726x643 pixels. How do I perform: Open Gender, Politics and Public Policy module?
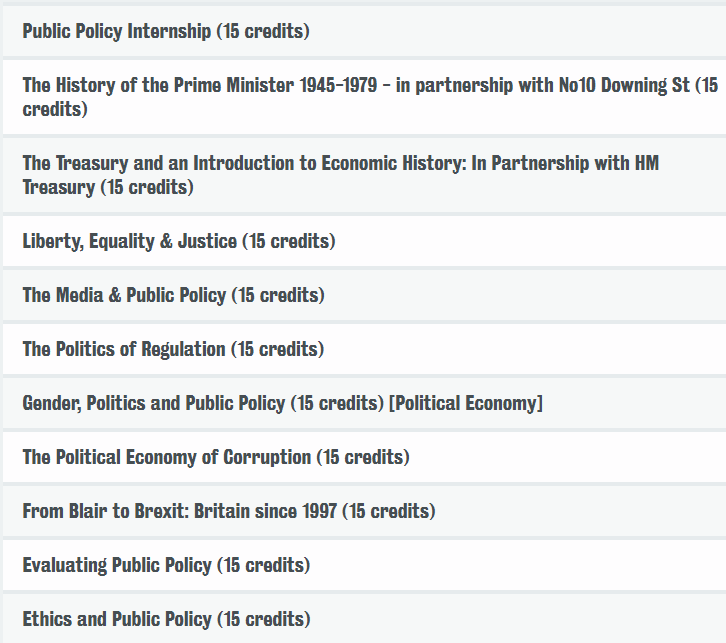(x=364, y=403)
